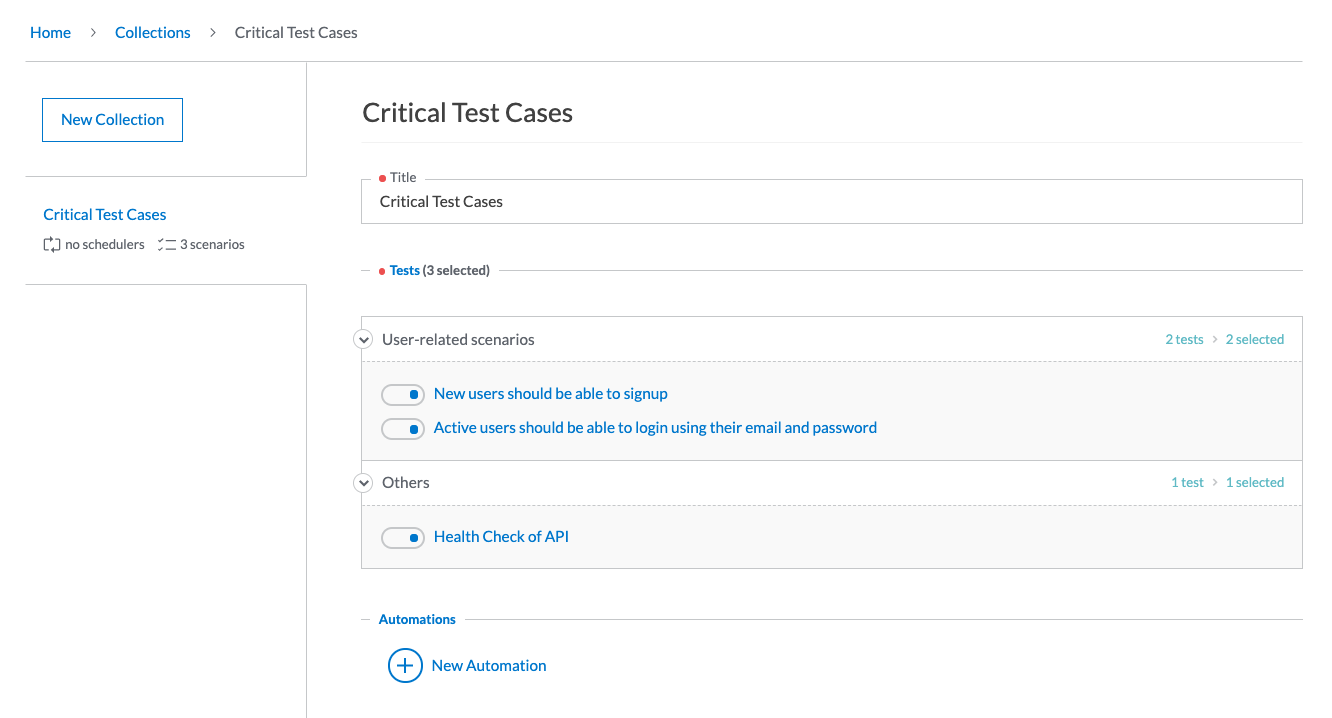Toggle off New users should be able to signup
1332x718 pixels.
tap(403, 394)
